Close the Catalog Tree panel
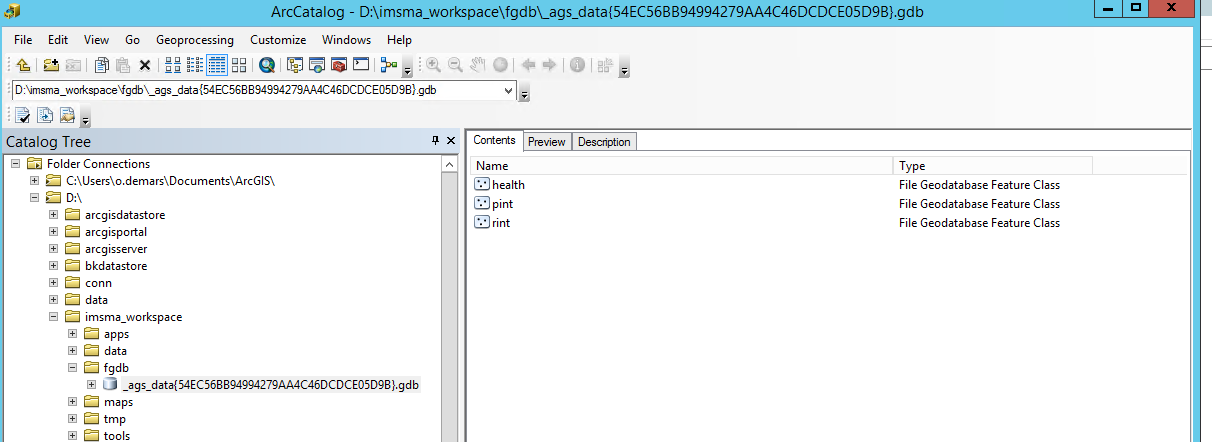The image size is (1212, 442). click(451, 141)
